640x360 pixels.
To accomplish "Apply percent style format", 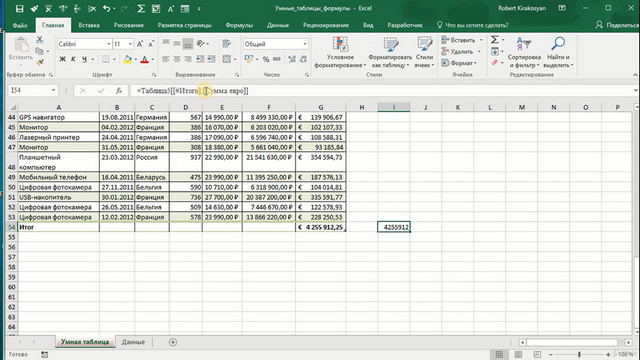I will (266, 59).
